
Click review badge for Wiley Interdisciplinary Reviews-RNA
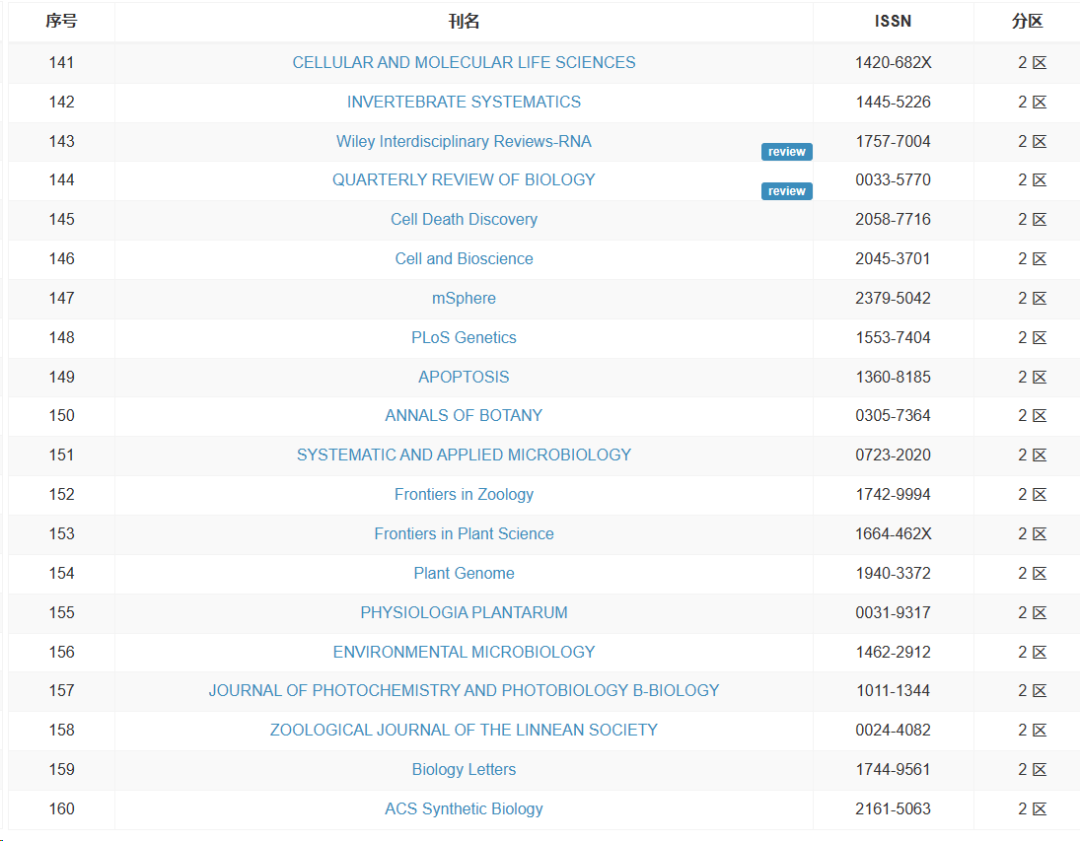(787, 152)
